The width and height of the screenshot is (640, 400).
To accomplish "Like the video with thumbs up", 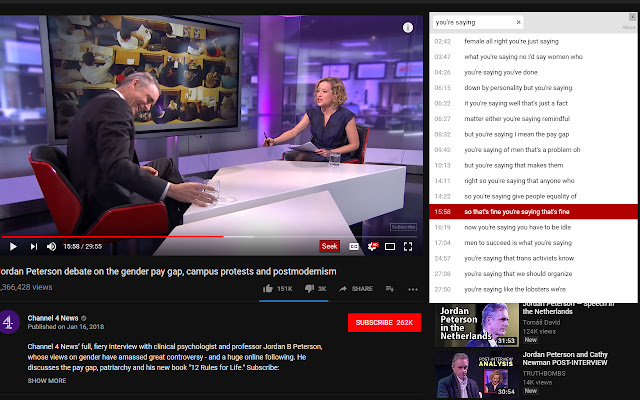I will [269, 288].
